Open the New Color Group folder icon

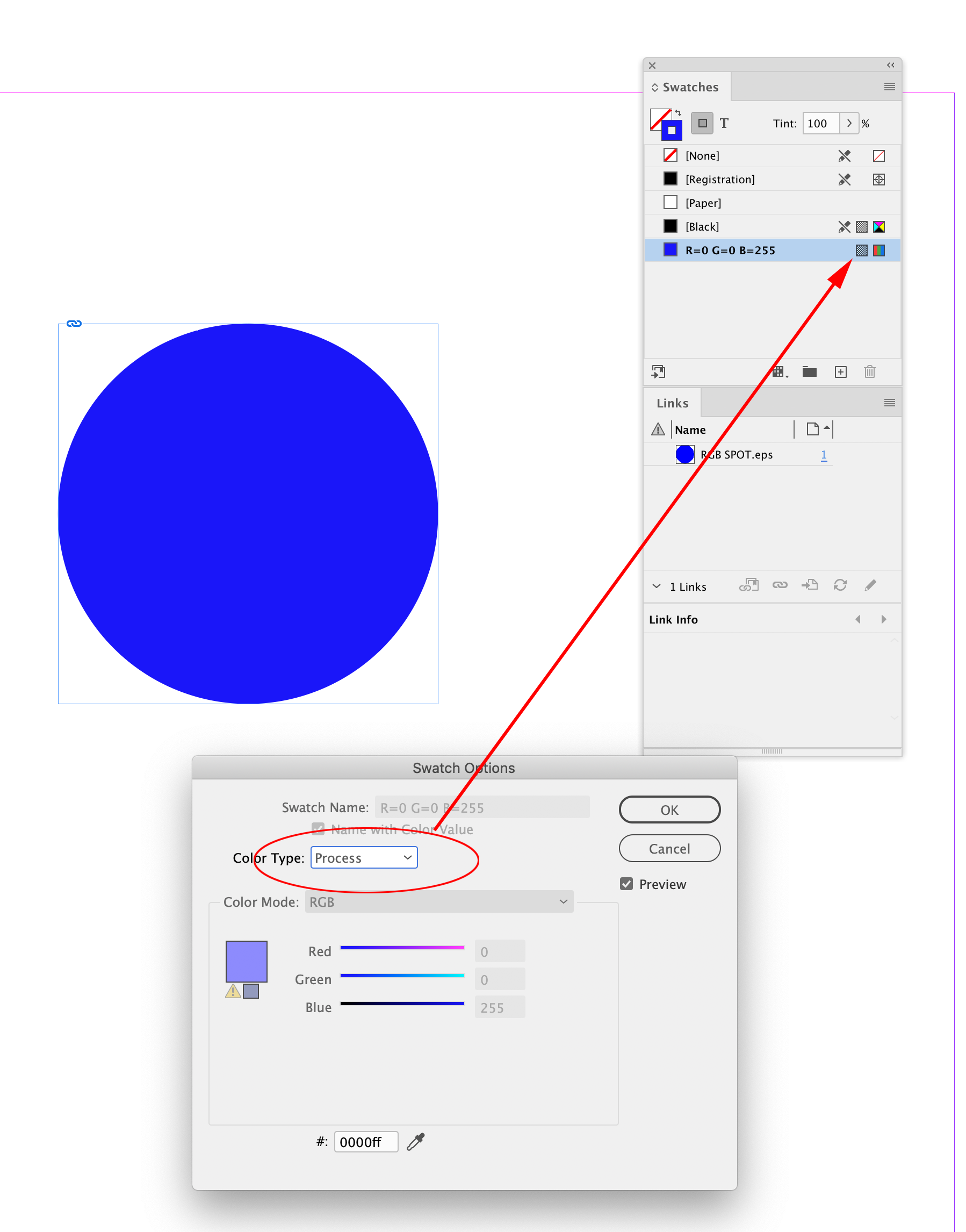(x=809, y=372)
